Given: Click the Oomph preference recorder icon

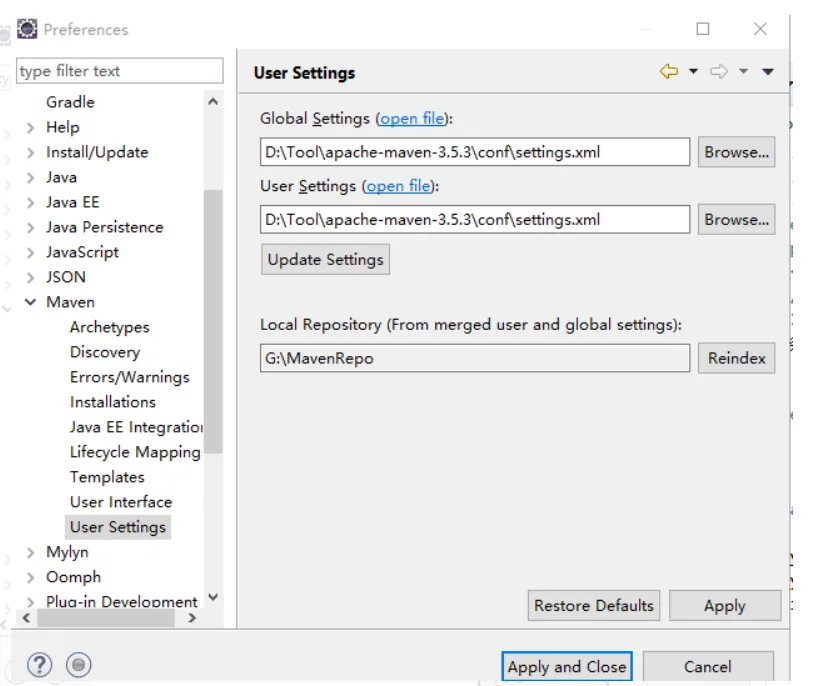Looking at the screenshot, I should tap(79, 665).
